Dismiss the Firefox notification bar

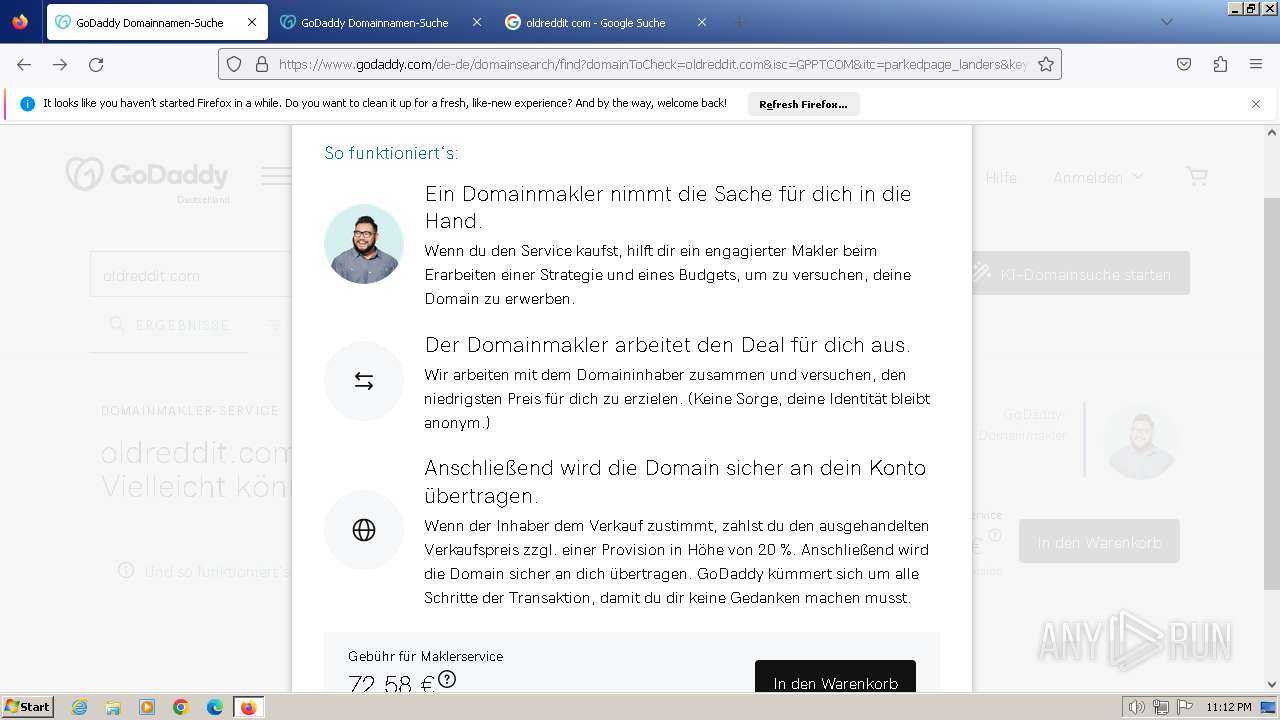click(x=1256, y=104)
